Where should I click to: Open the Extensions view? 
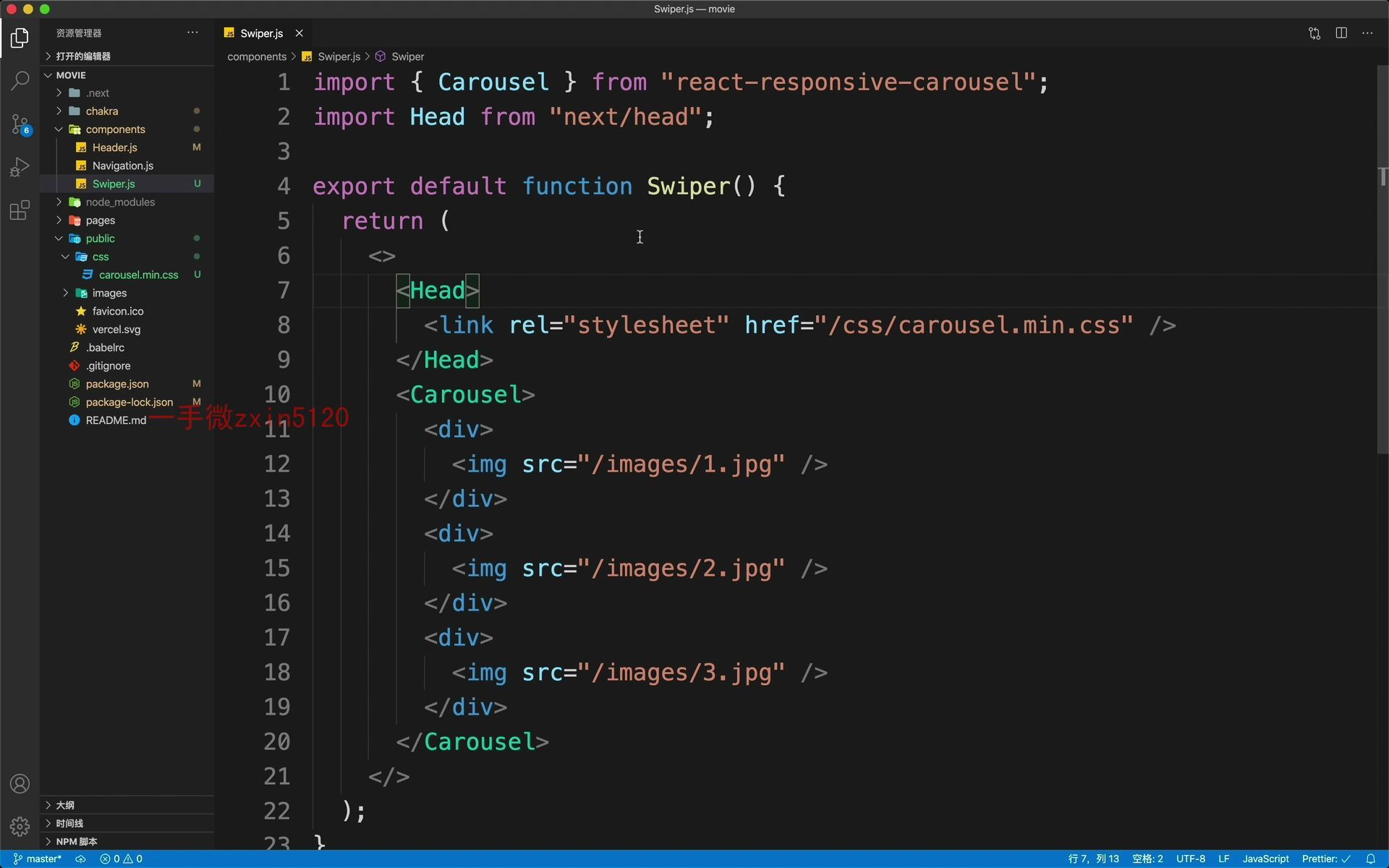[x=20, y=210]
